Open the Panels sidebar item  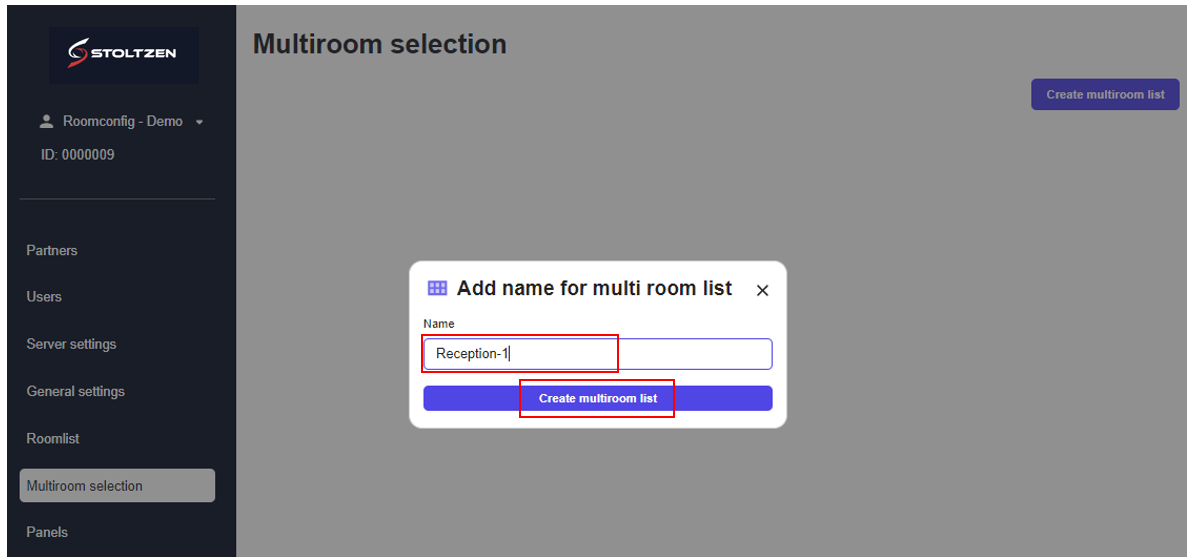47,532
